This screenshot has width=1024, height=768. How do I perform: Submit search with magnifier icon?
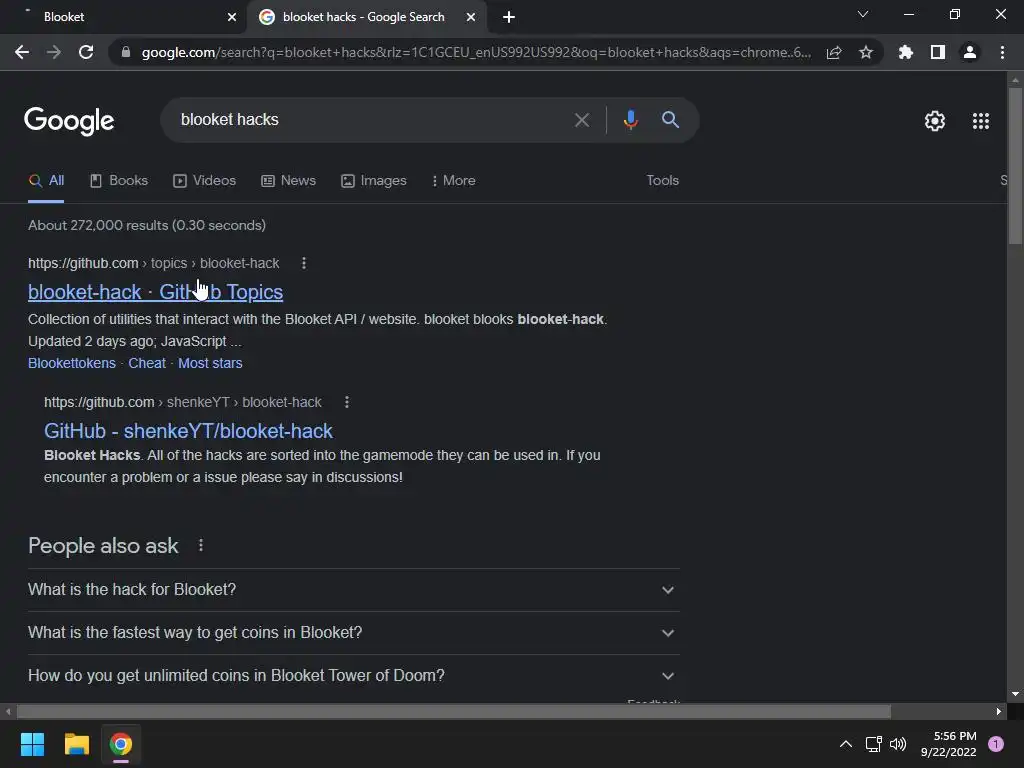(x=670, y=120)
